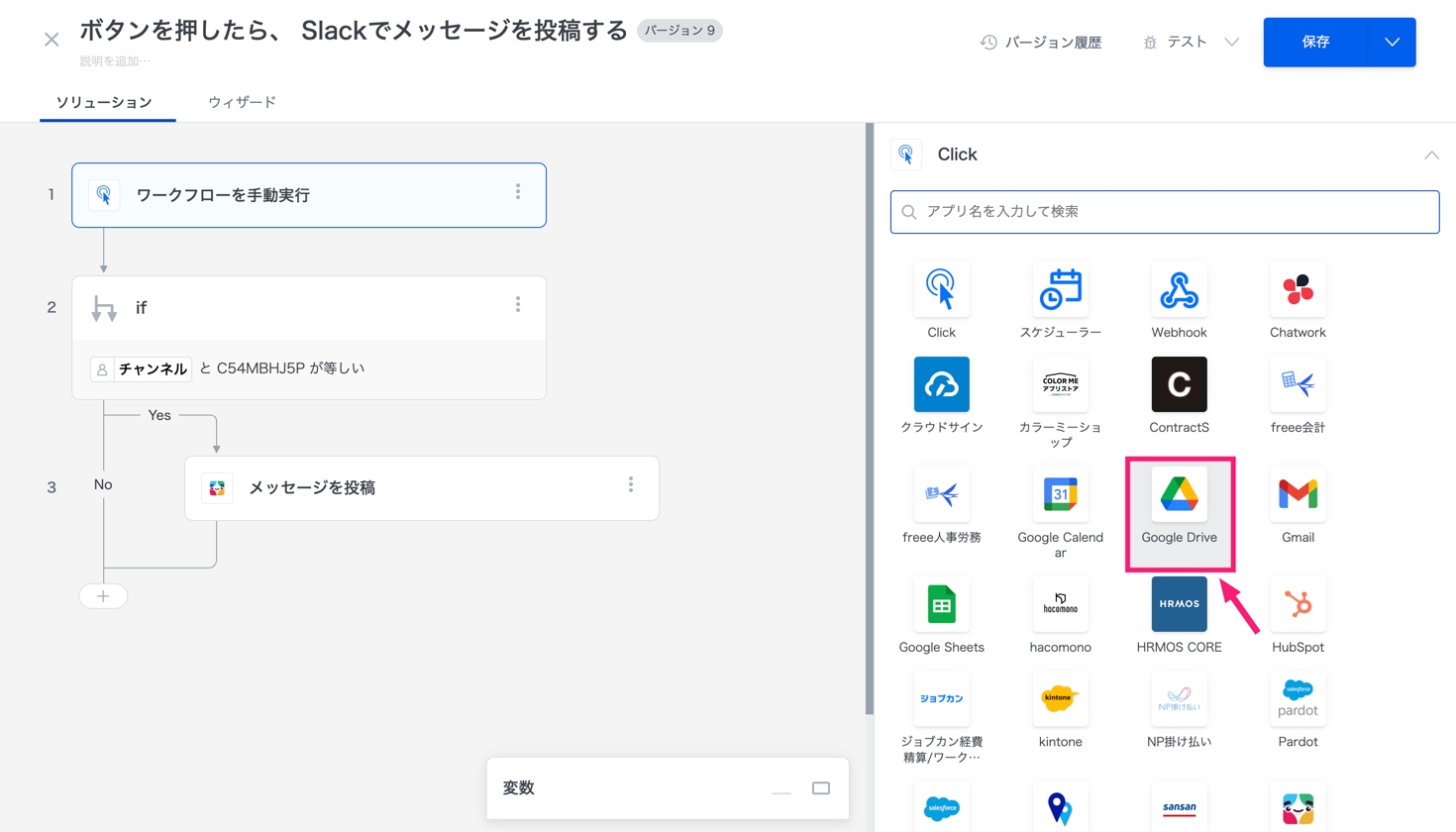Screen dimensions: 1456x832
Task: Add a new step with plus button
Action: (x=103, y=596)
